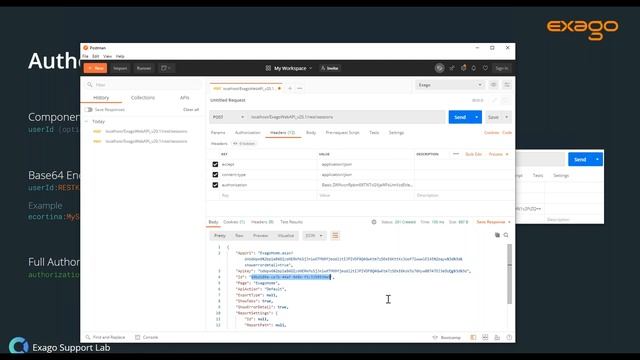
Task: Click the Bulk Edit link
Action: pos(473,154)
